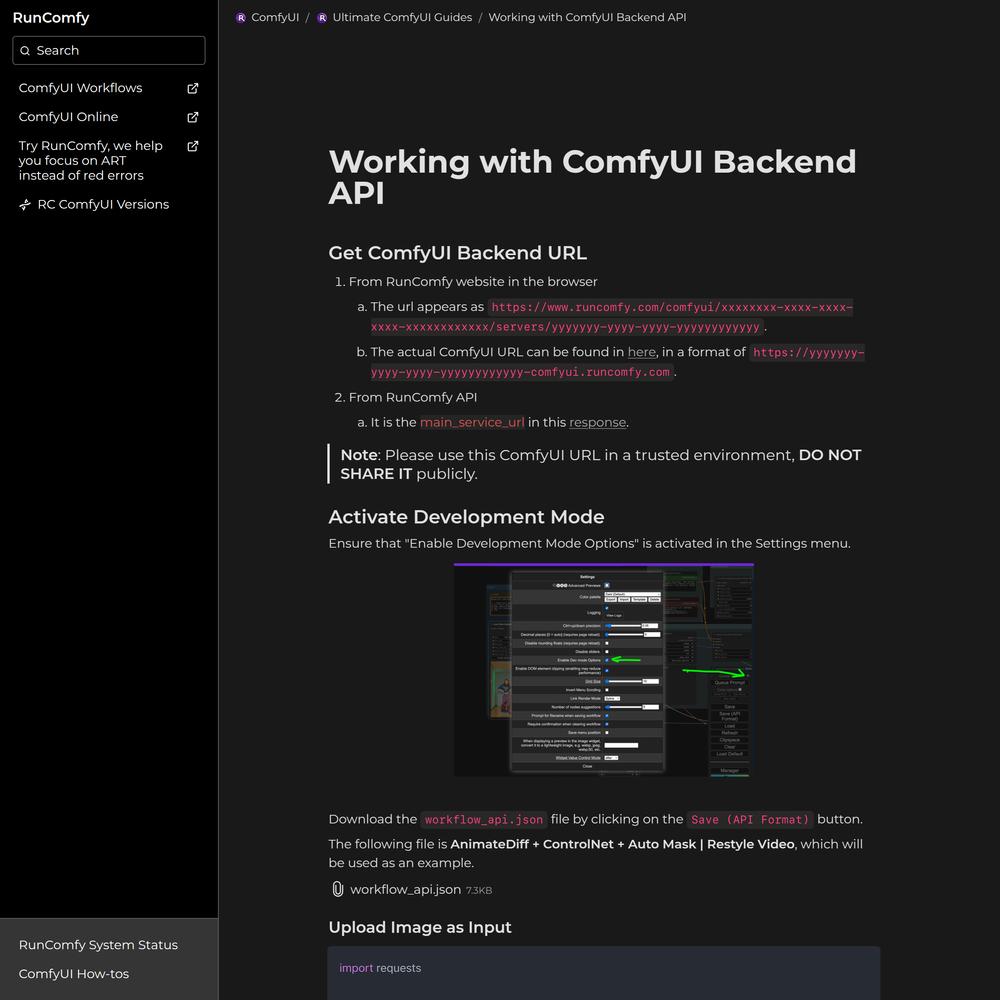Click the external-link icon beside ComfyUI Workflows
This screenshot has height=1000, width=1000.
(193, 88)
